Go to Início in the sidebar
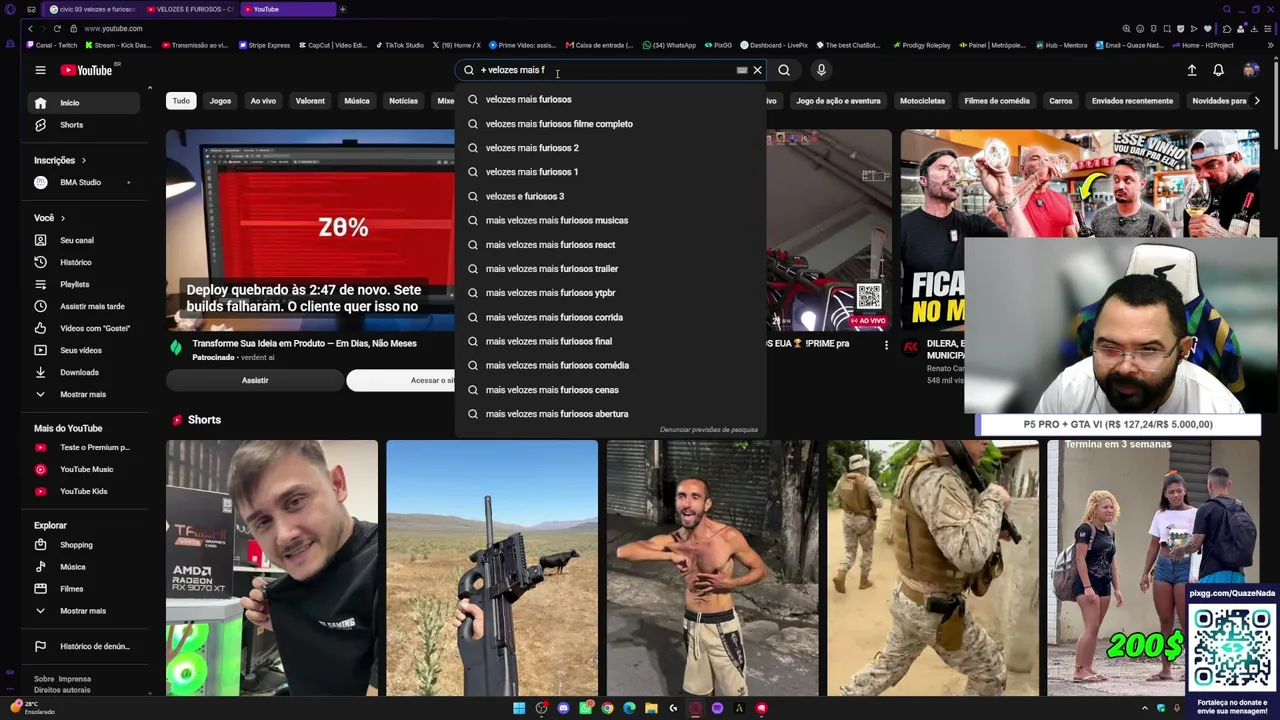 [85, 103]
